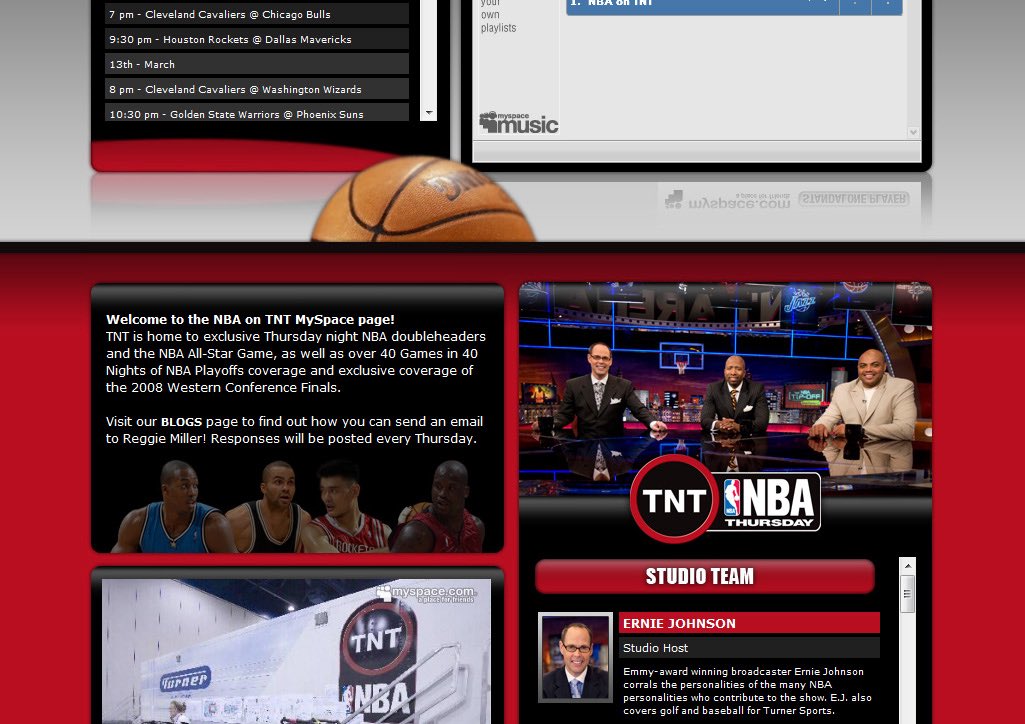1025x724 pixels.
Task: Click the TNT studio hosts photo
Action: pyautogui.click(x=725, y=389)
